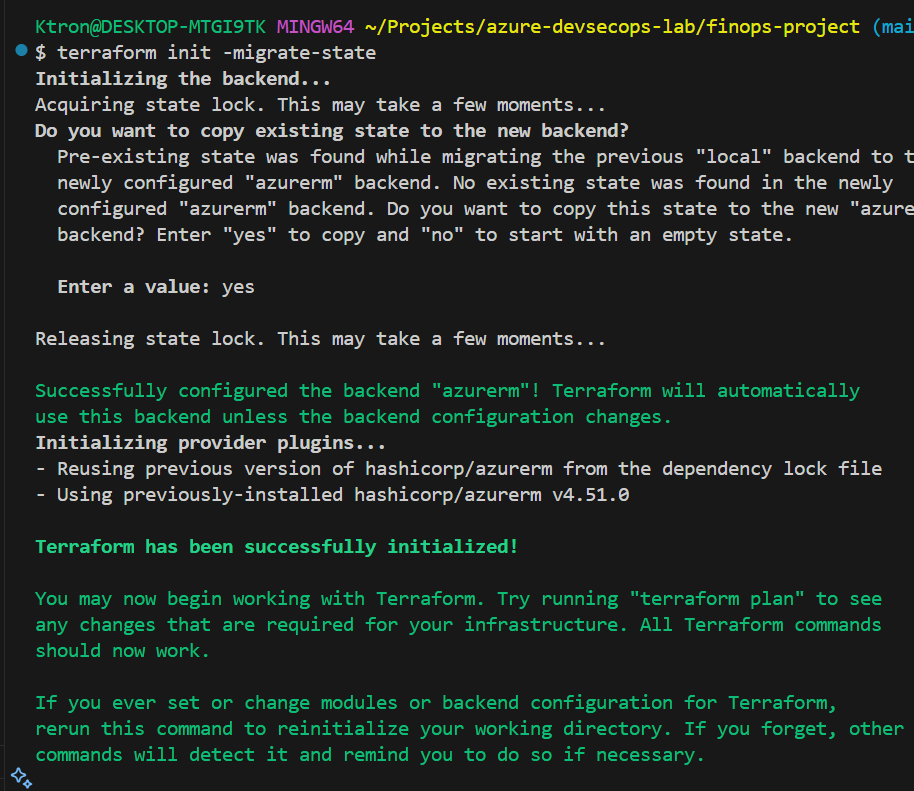Click the "Do you want to copy existing state" prompt

pos(332,130)
